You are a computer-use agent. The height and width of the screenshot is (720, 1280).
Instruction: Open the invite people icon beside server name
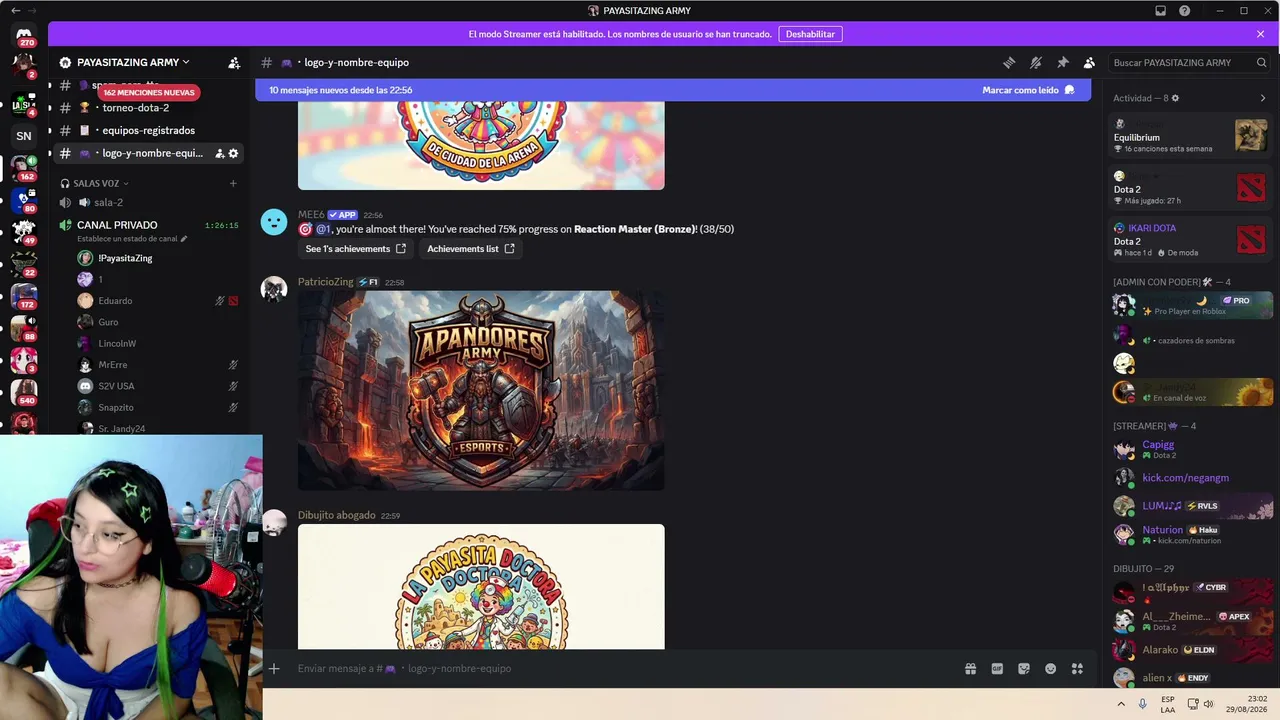(234, 62)
